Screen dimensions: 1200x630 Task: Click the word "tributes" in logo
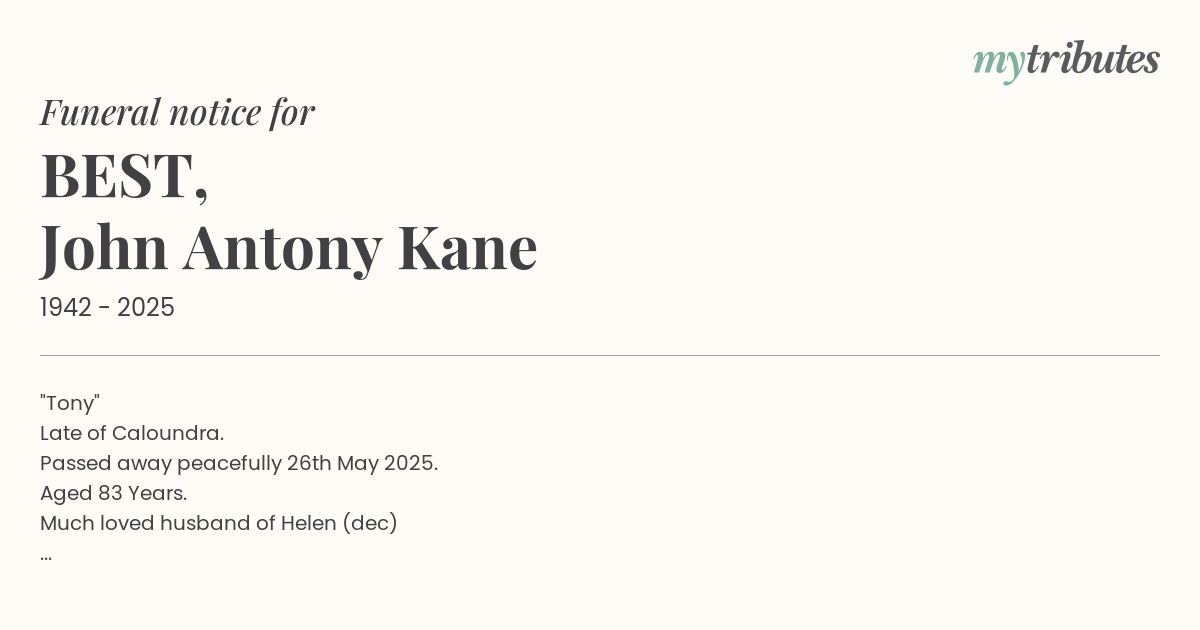coord(1093,59)
